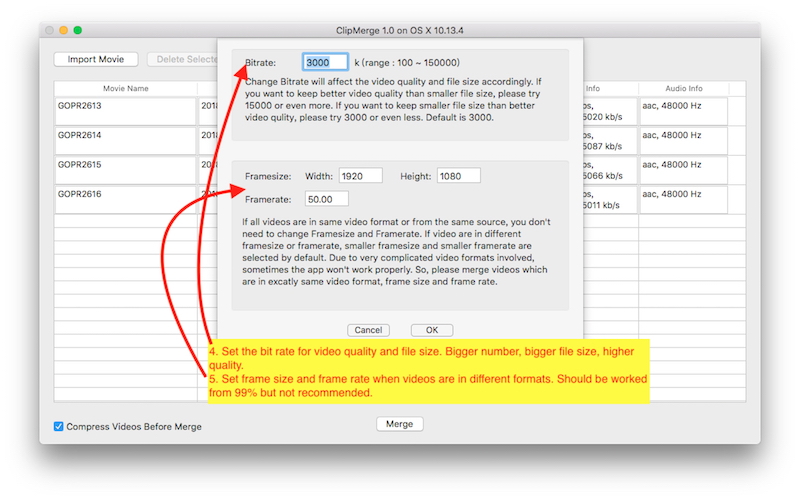
Task: Click the Audio Info column header
Action: click(x=684, y=88)
